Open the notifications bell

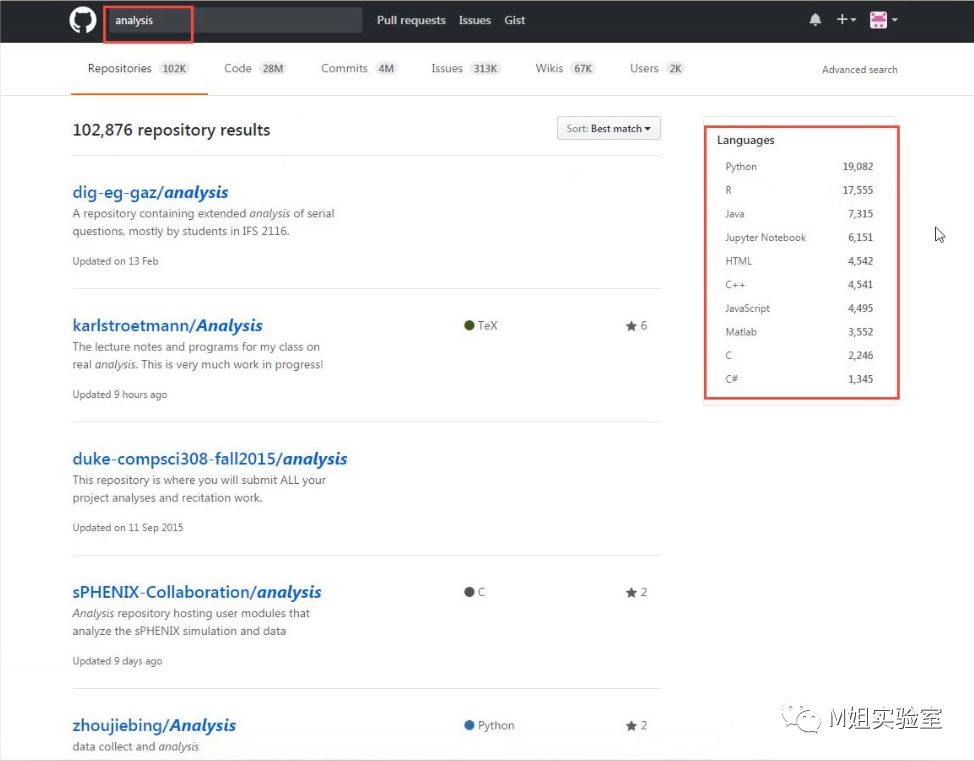pos(815,20)
